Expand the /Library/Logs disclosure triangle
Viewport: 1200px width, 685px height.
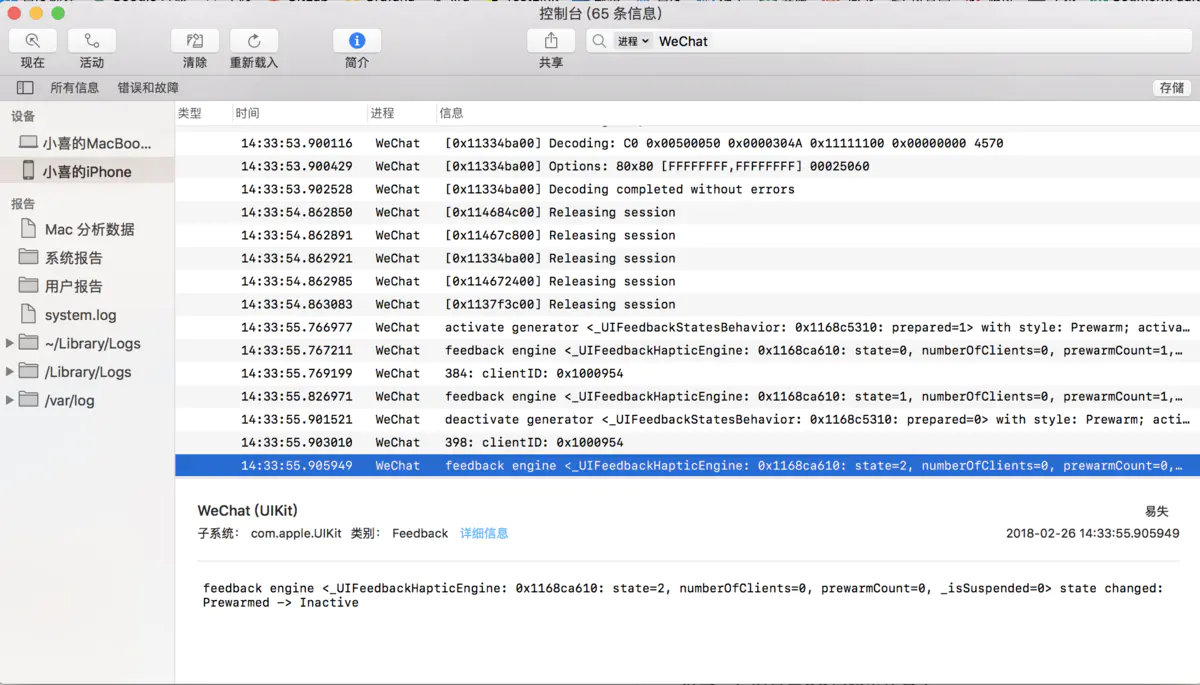[10, 371]
